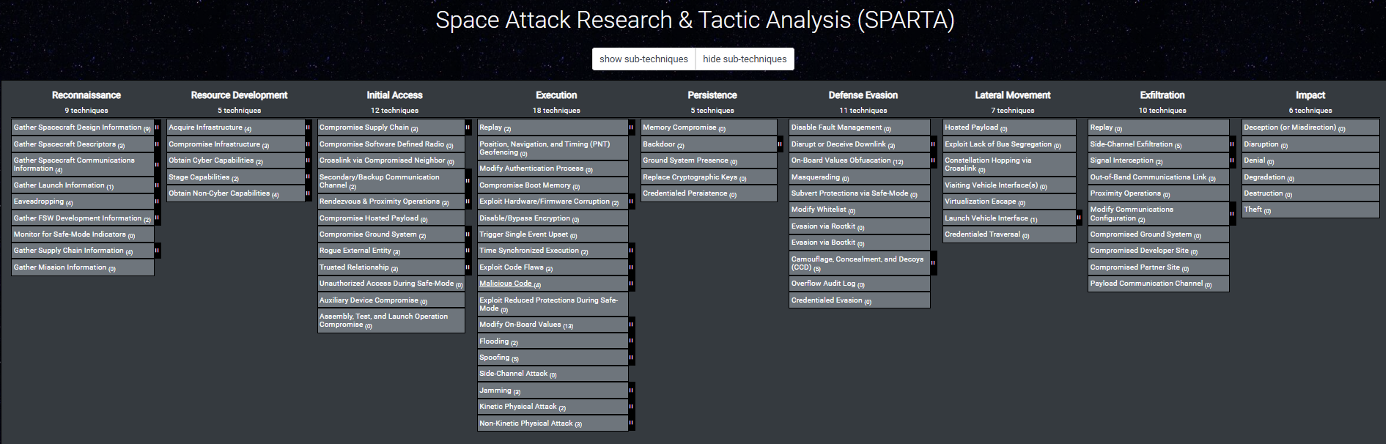Expand sub-techniques handle beside Spoofing
This screenshot has height=444, width=1386.
(631, 358)
